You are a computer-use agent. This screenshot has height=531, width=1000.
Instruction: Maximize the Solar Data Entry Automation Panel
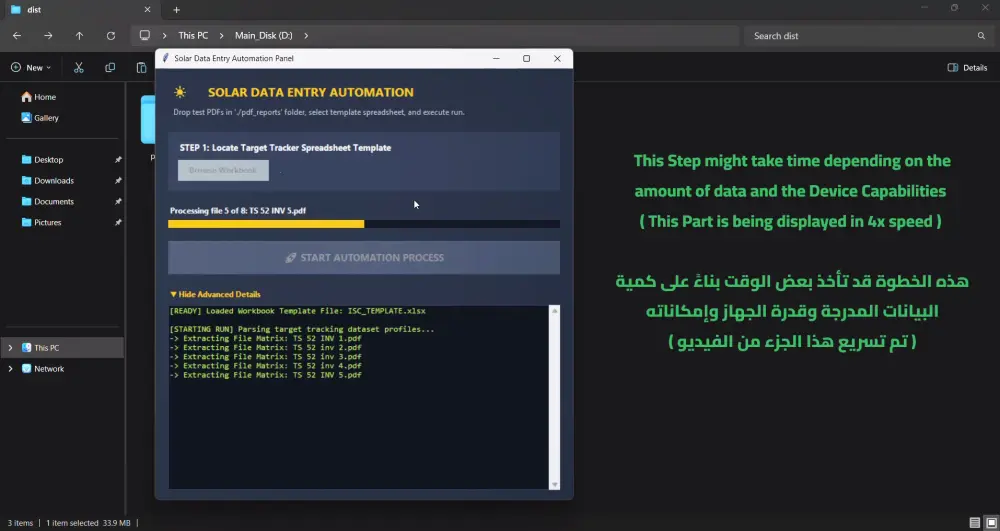point(526,59)
